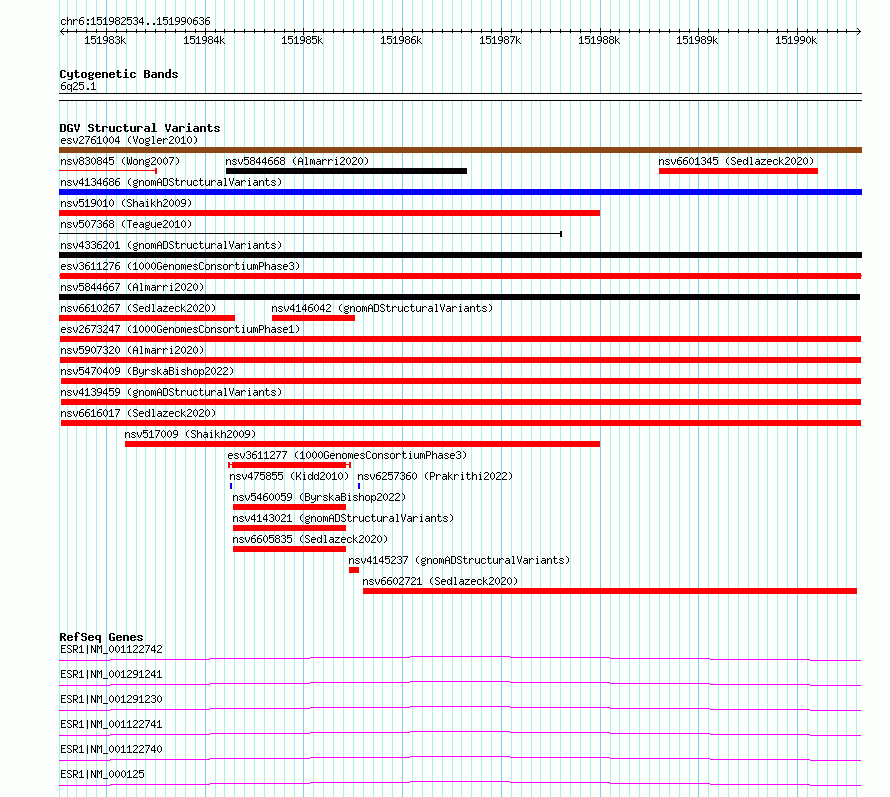890x797 pixels.
Task: Click the ESR1|NM_001291230 transcript label
Action: click(x=111, y=699)
